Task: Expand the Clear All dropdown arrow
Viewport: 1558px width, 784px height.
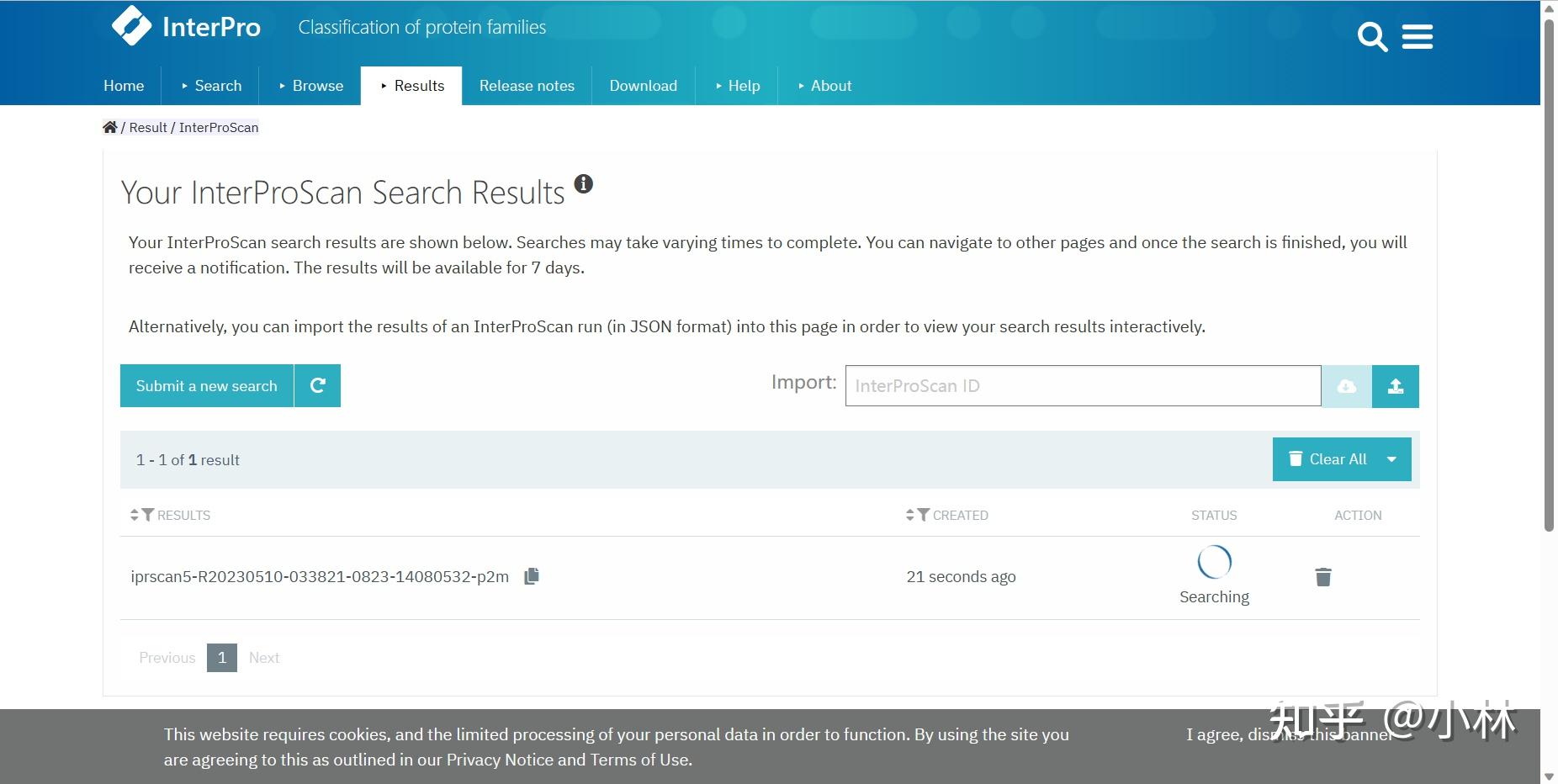Action: click(1391, 459)
